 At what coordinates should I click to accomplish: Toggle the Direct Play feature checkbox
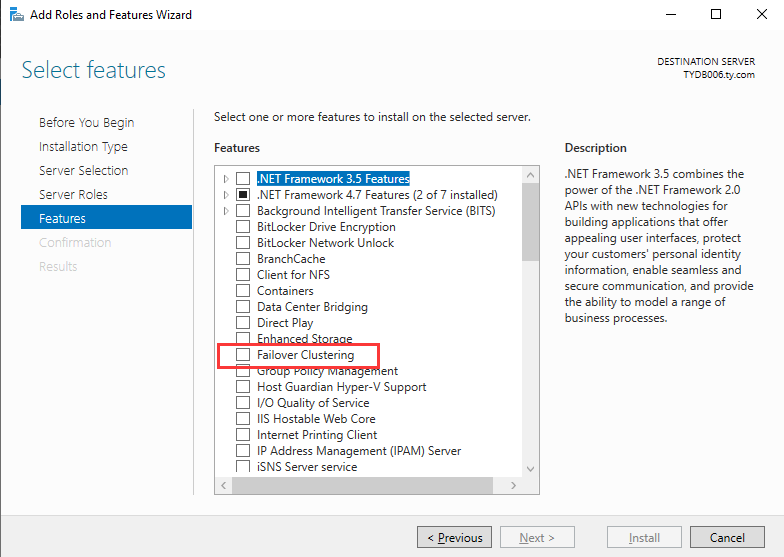(x=243, y=323)
